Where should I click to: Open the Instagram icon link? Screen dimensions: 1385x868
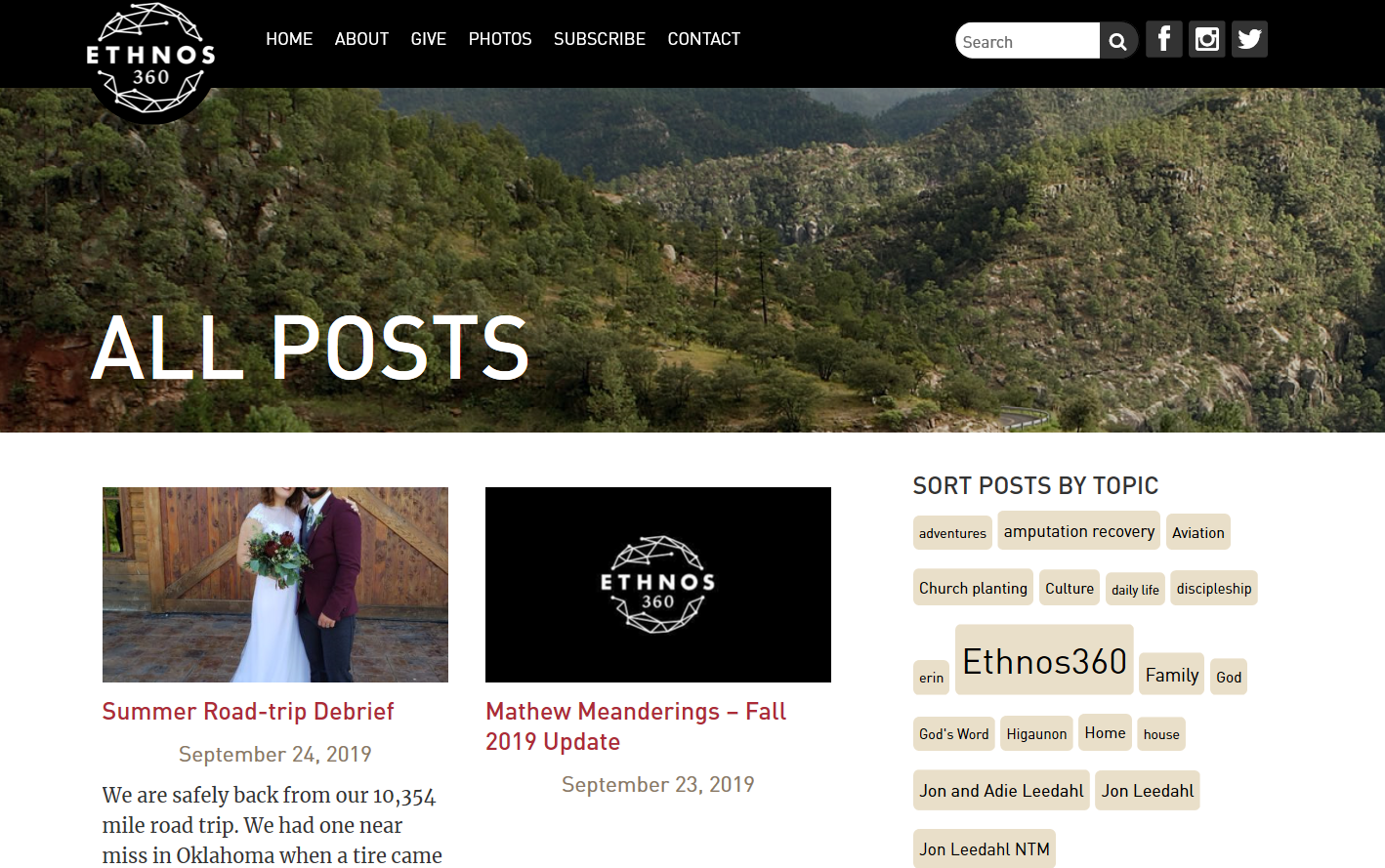coord(1207,39)
